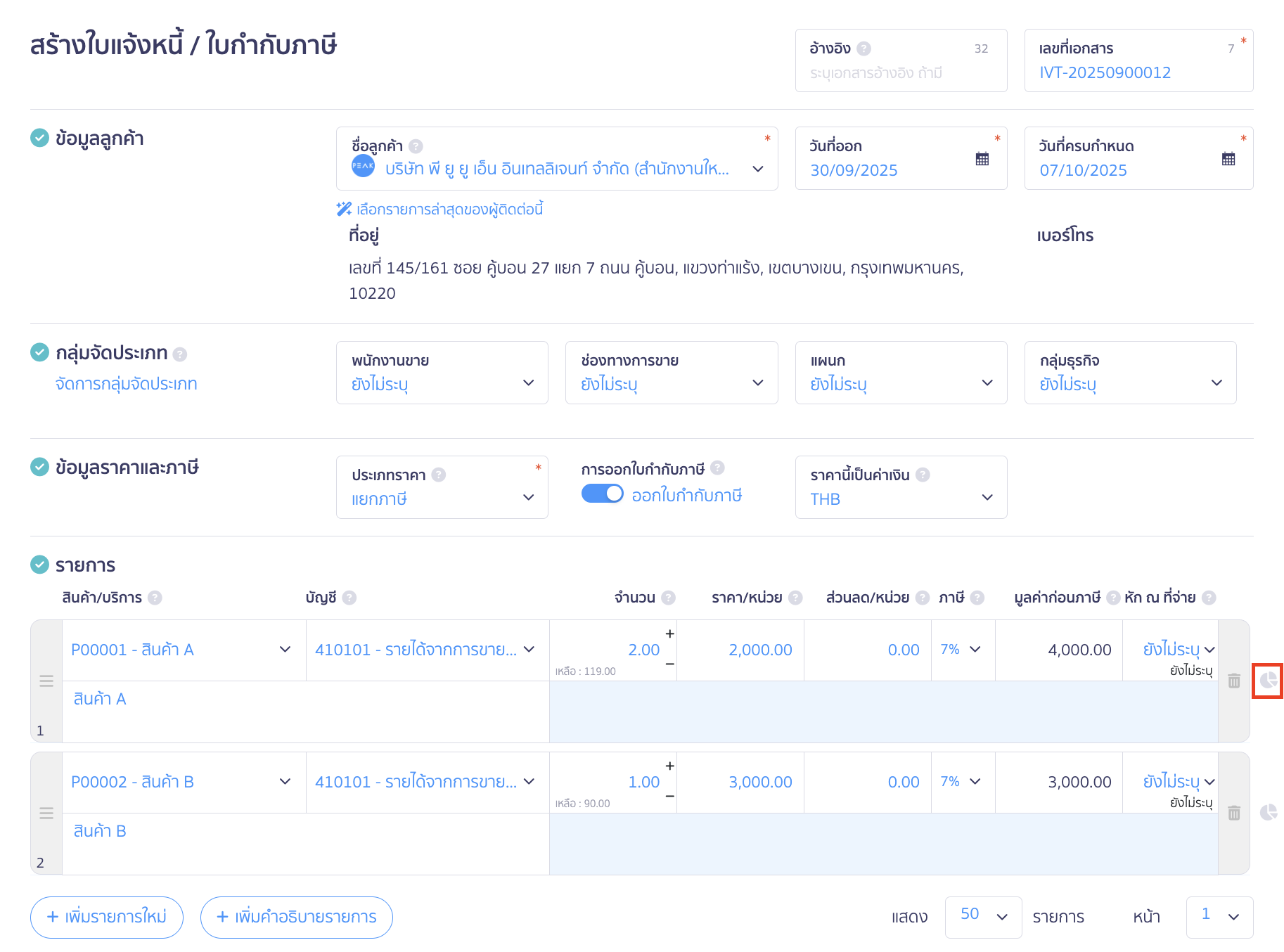The width and height of the screenshot is (1284, 952).
Task: Open calendar picker for วันที่ออก
Action: [x=982, y=158]
